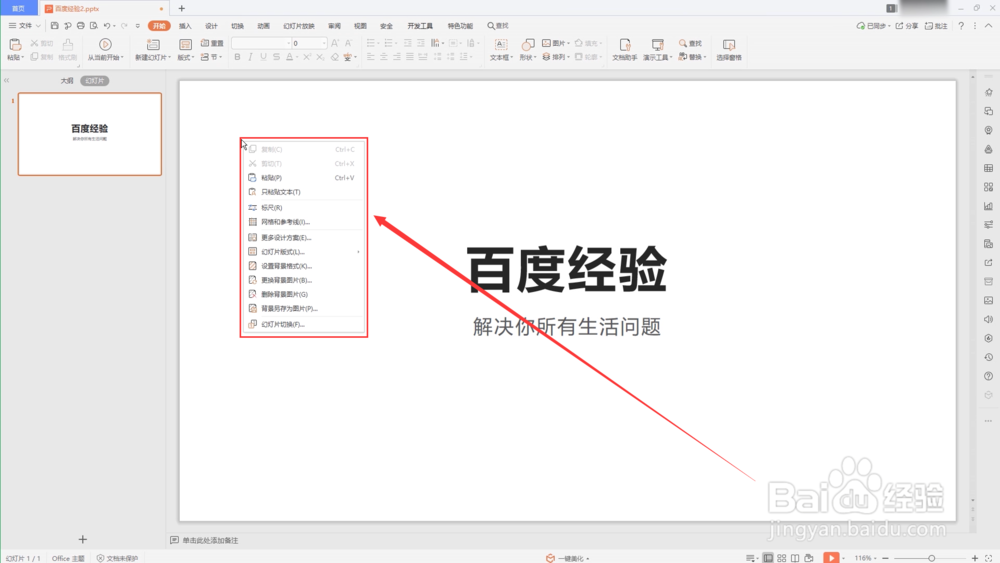The height and width of the screenshot is (563, 1000).
Task: Choose Paste (粘贴) in context menu
Action: coord(303,178)
